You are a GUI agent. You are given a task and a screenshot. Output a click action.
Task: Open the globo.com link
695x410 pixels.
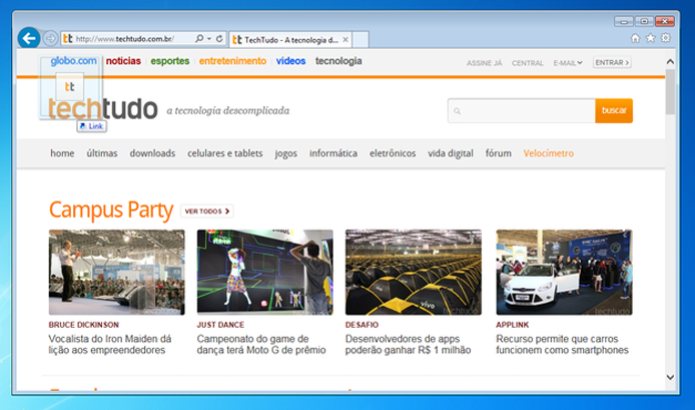pos(74,61)
